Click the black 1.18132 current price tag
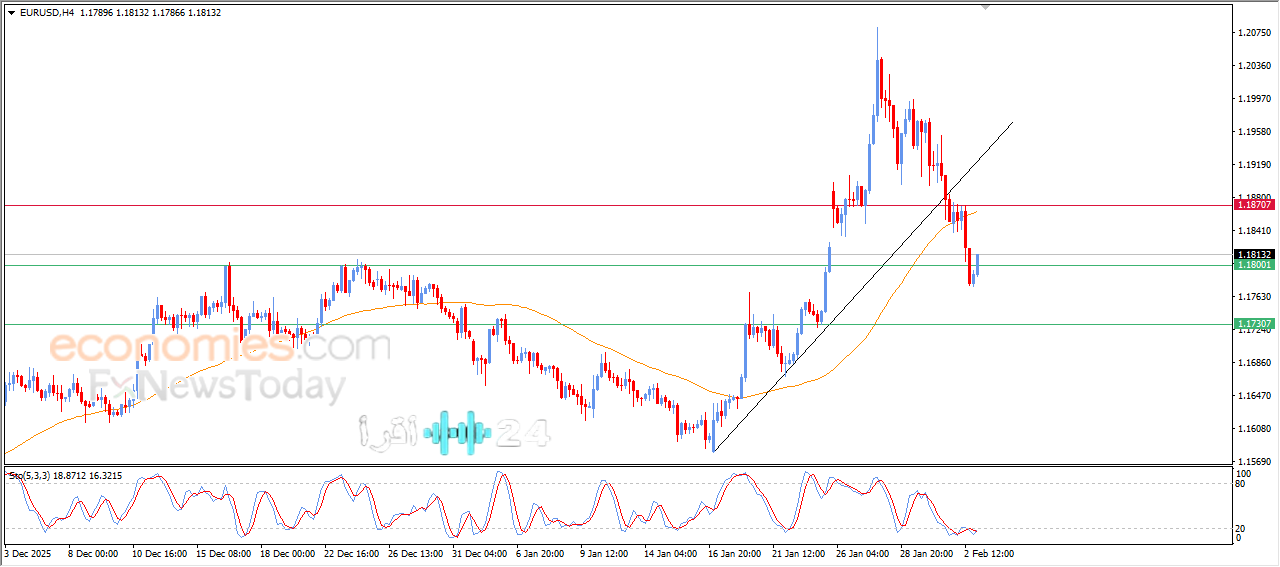Screen dimensions: 1280x567 click(1253, 254)
